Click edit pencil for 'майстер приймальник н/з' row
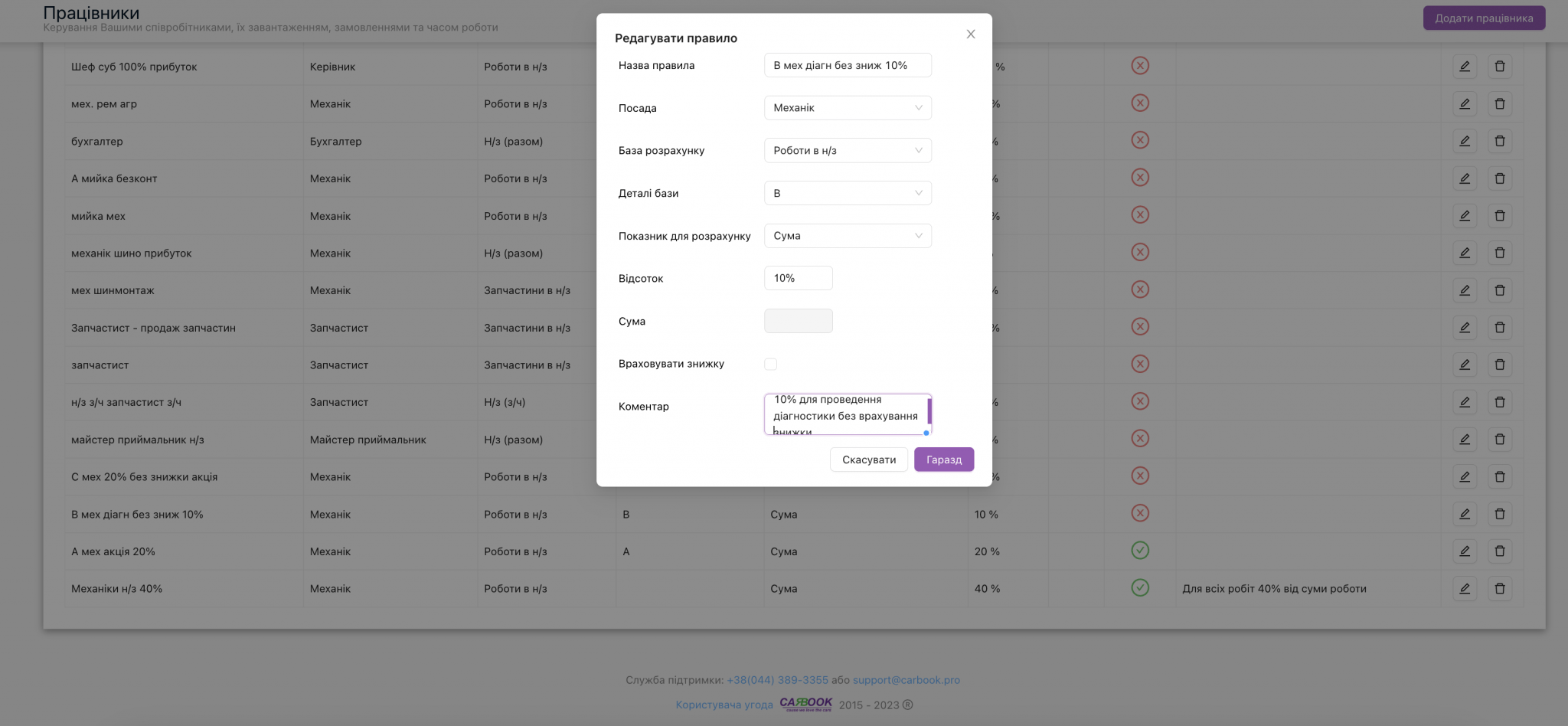The height and width of the screenshot is (726, 1568). point(1464,440)
